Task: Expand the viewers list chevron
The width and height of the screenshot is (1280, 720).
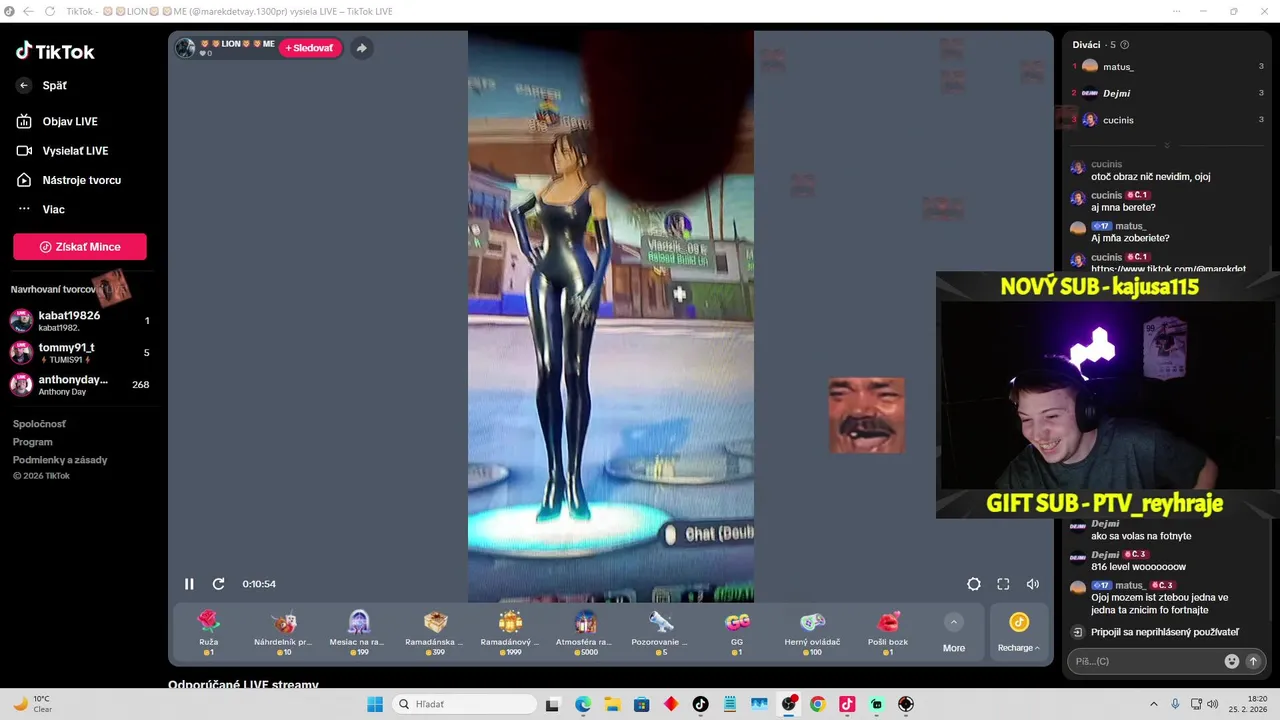Action: pyautogui.click(x=1166, y=145)
